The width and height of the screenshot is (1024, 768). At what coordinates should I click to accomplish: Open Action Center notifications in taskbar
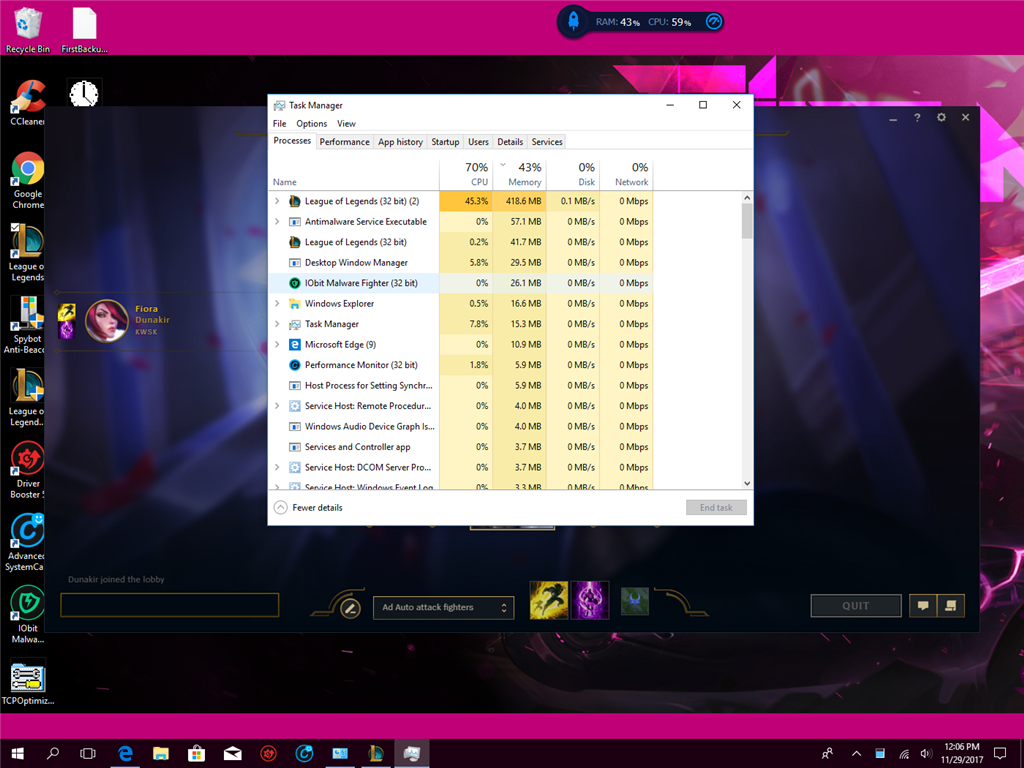[x=1000, y=754]
